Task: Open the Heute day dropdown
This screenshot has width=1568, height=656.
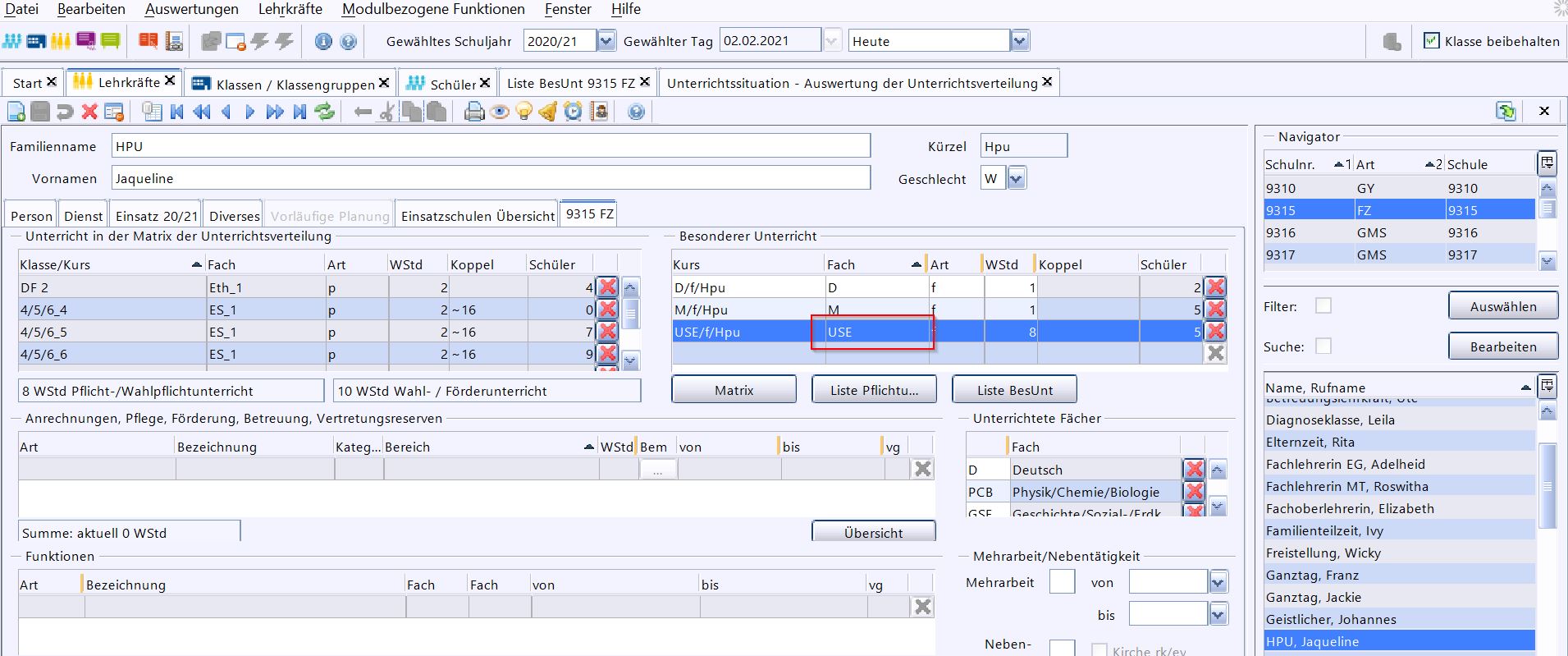Action: (1020, 40)
